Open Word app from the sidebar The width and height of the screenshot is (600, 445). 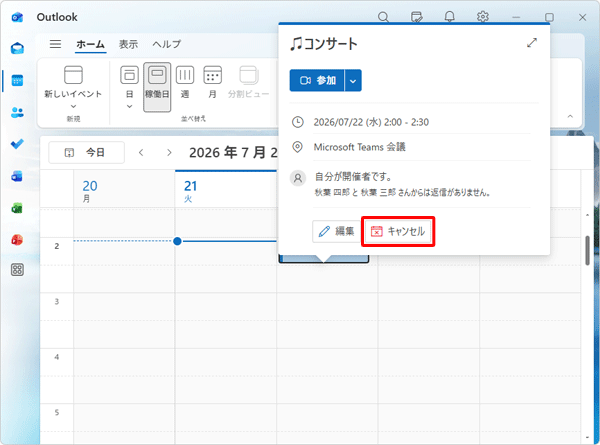[x=17, y=176]
